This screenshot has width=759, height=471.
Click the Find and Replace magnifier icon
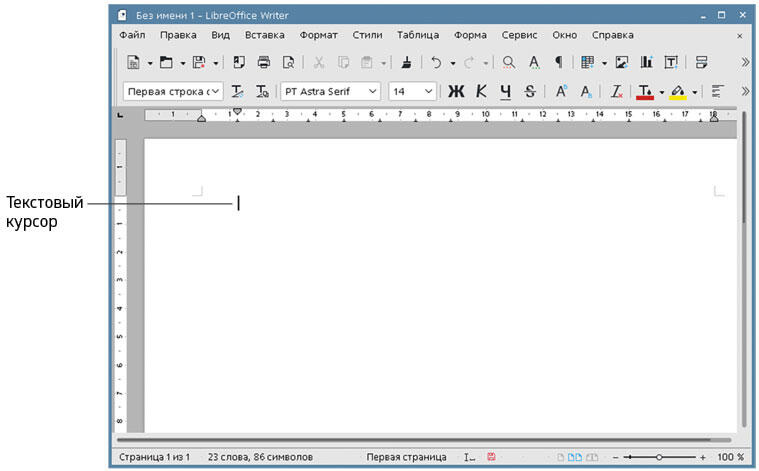click(509, 62)
